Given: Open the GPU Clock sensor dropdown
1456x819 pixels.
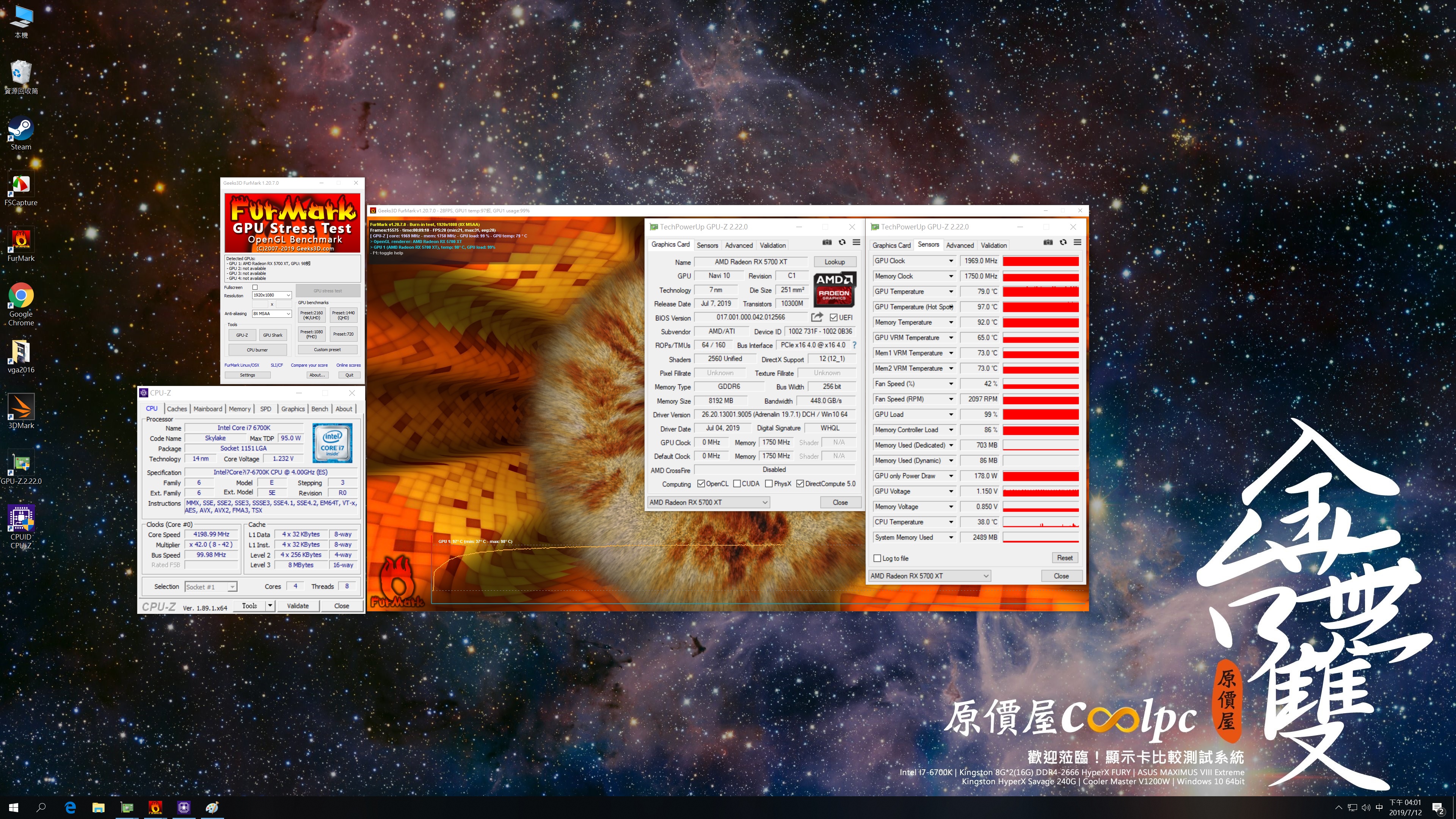Looking at the screenshot, I should [951, 260].
